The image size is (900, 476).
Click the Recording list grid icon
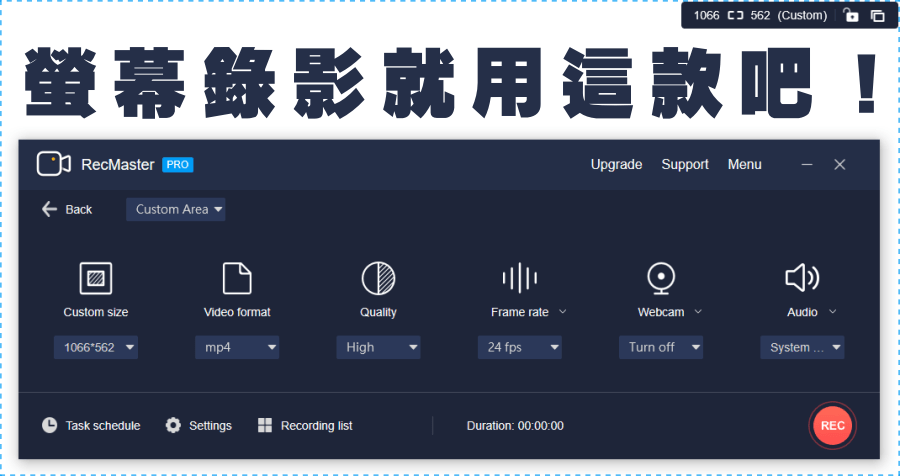265,425
